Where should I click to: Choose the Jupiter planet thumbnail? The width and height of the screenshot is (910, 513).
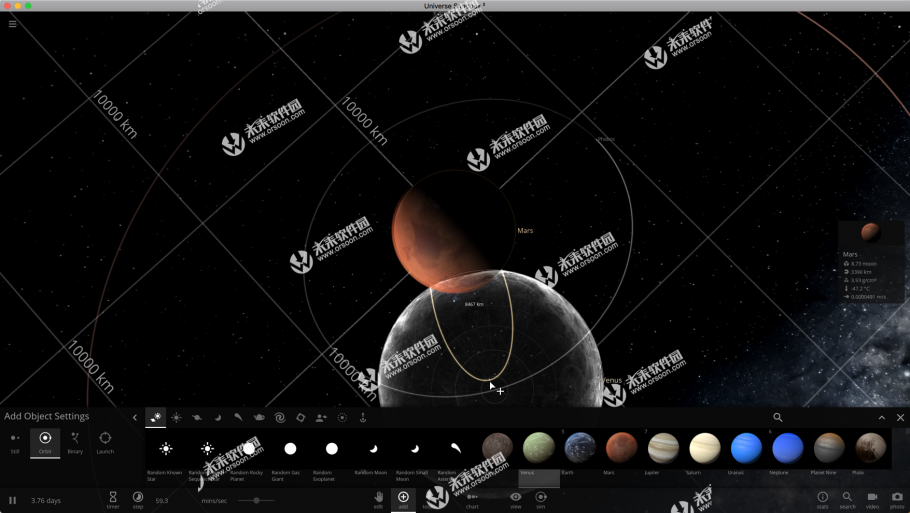pos(663,447)
